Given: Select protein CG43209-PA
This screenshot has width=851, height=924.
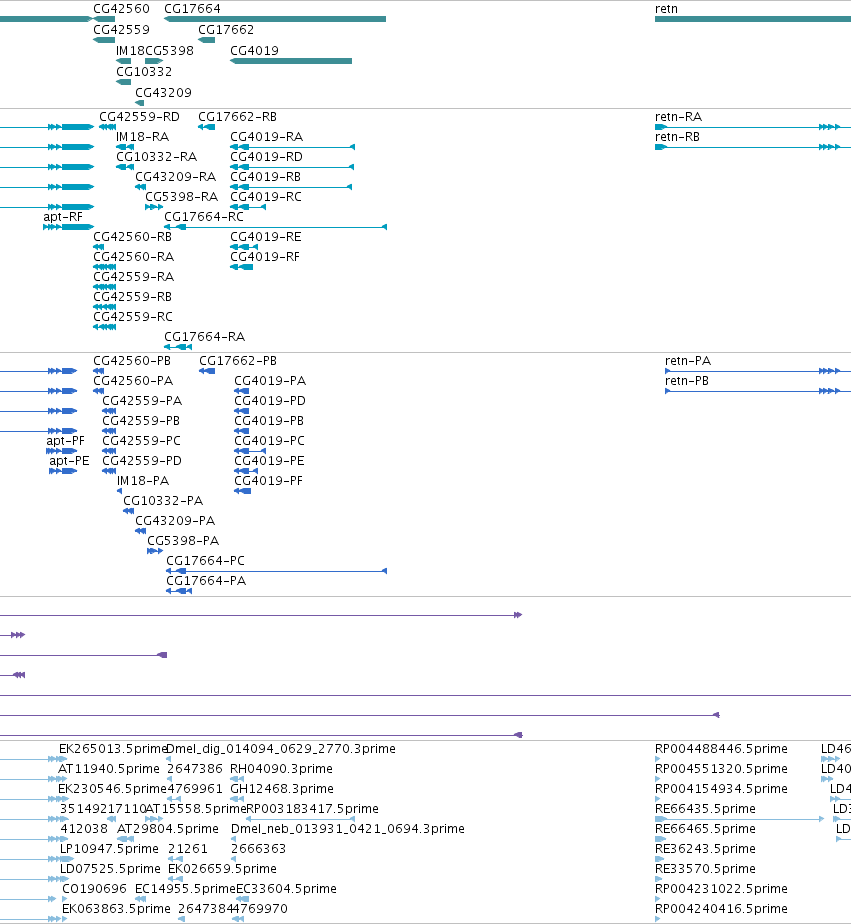Looking at the screenshot, I should 175,521.
